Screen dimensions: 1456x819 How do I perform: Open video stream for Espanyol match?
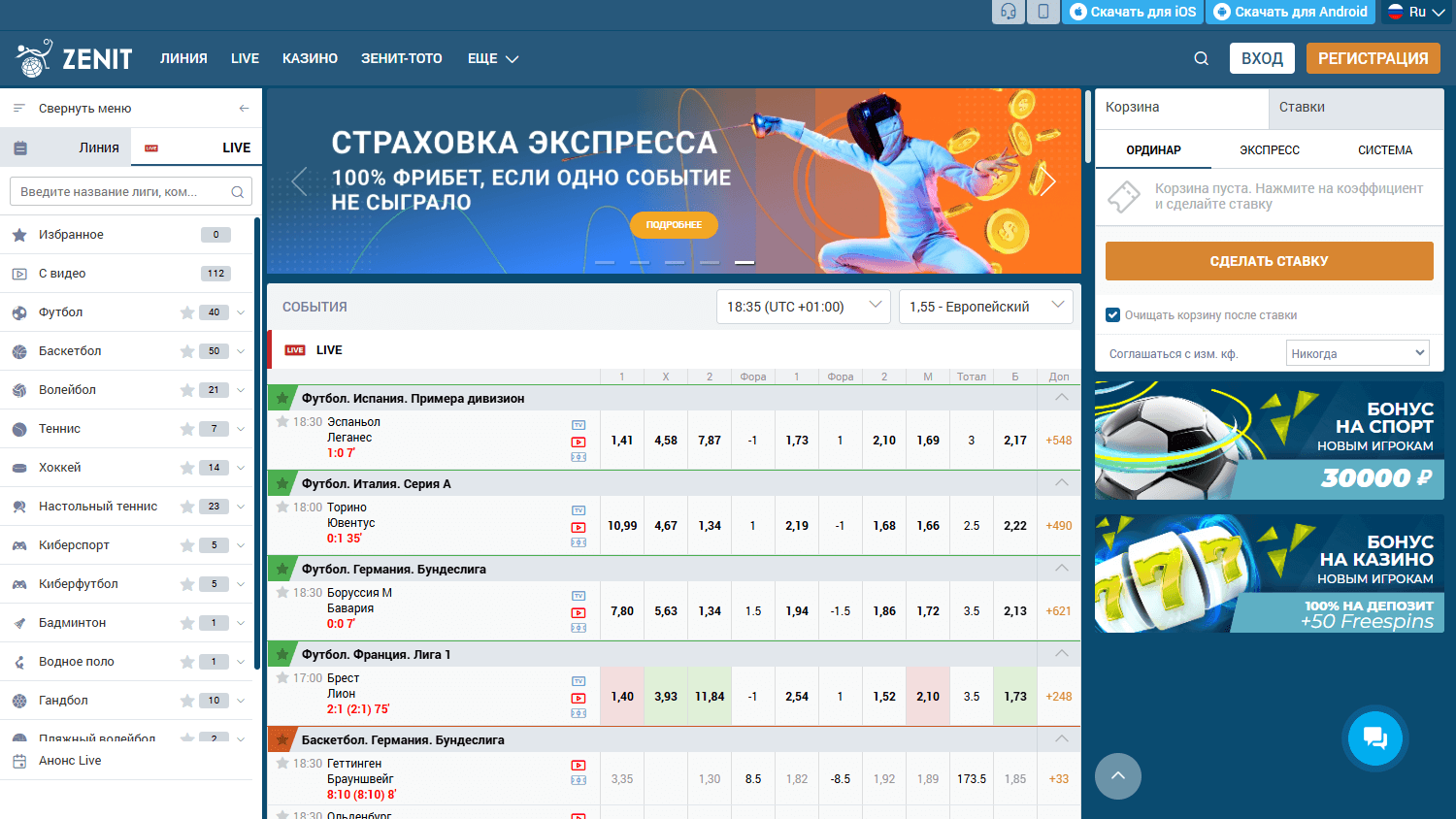click(579, 442)
